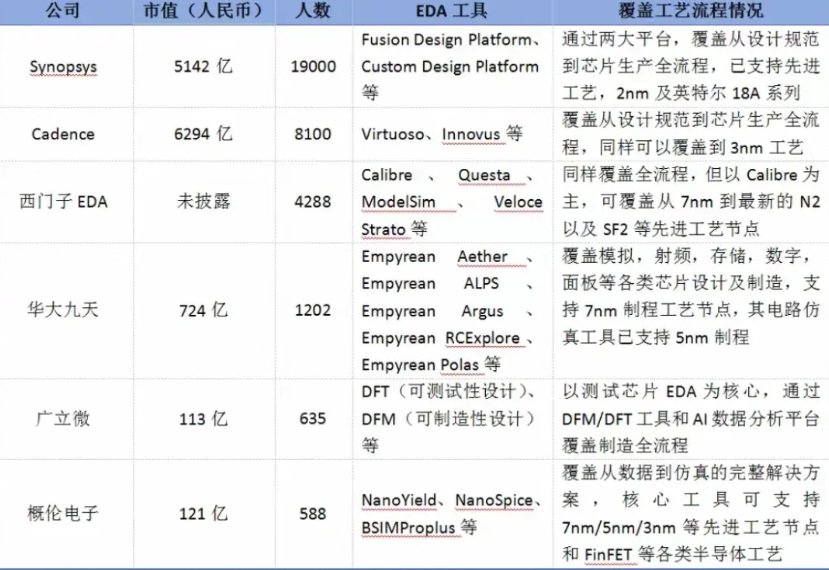The height and width of the screenshot is (570, 829).
Task: Select the headcount value 8100
Action: [313, 134]
